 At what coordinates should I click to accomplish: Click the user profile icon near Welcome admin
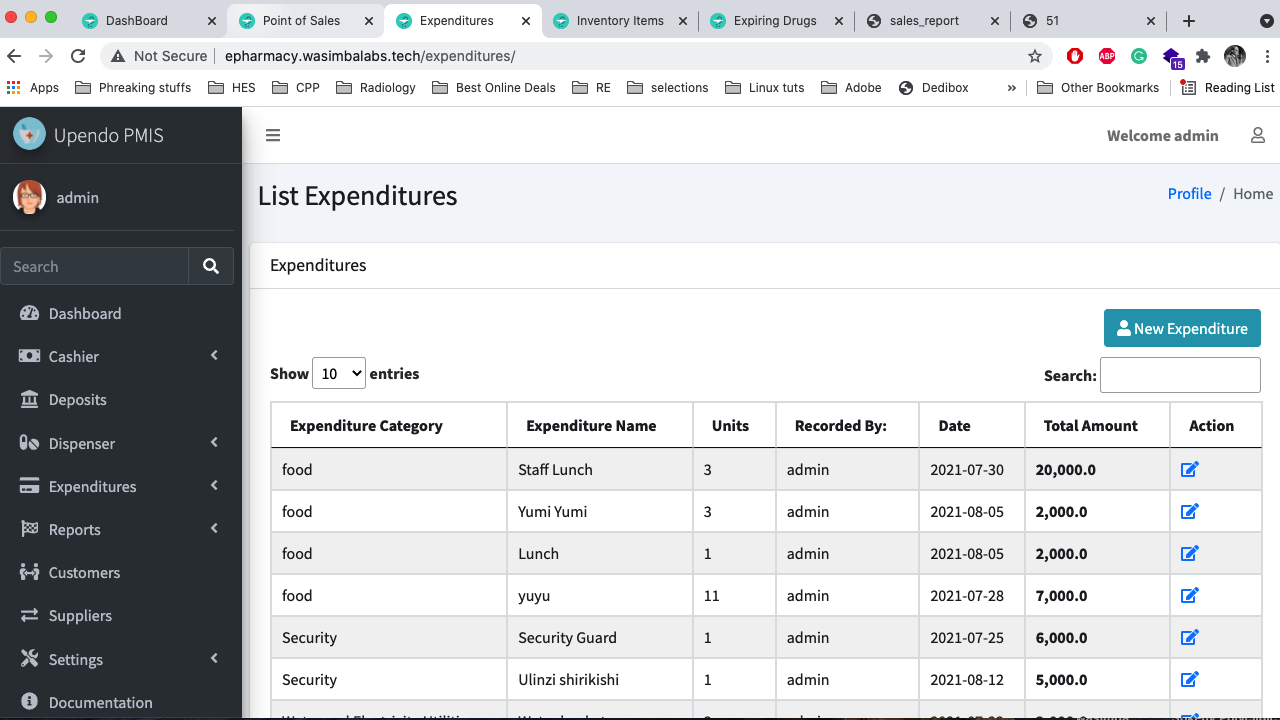click(1258, 136)
